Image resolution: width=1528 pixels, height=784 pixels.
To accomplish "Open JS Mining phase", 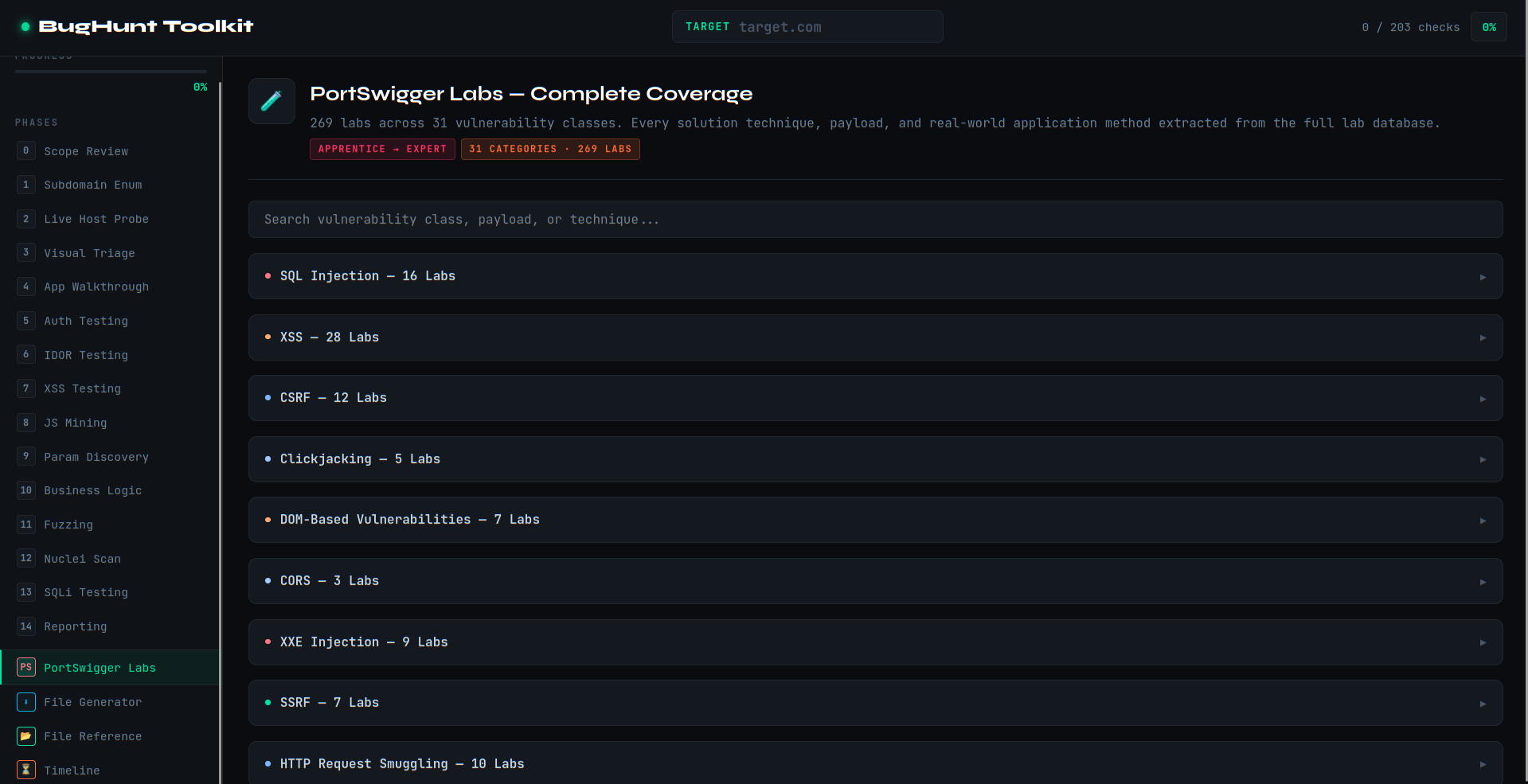I will 110,423.
